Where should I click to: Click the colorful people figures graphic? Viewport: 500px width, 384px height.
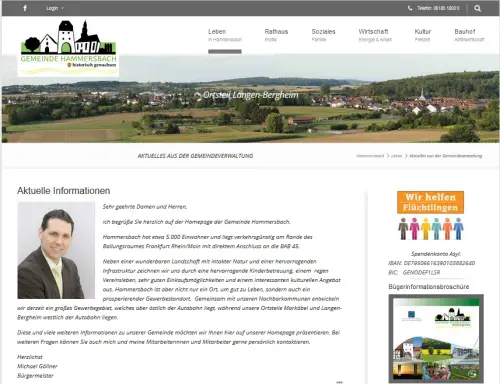[431, 229]
